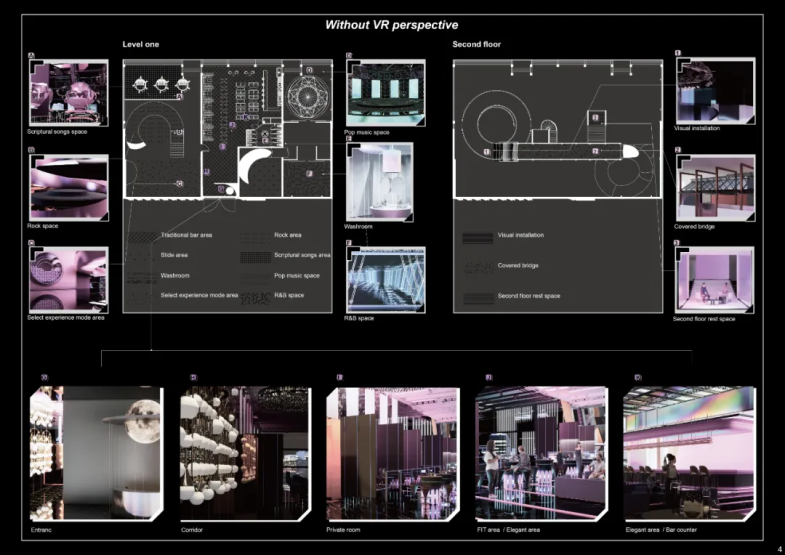
Task: Select the Without VR perspective title
Action: point(392,24)
